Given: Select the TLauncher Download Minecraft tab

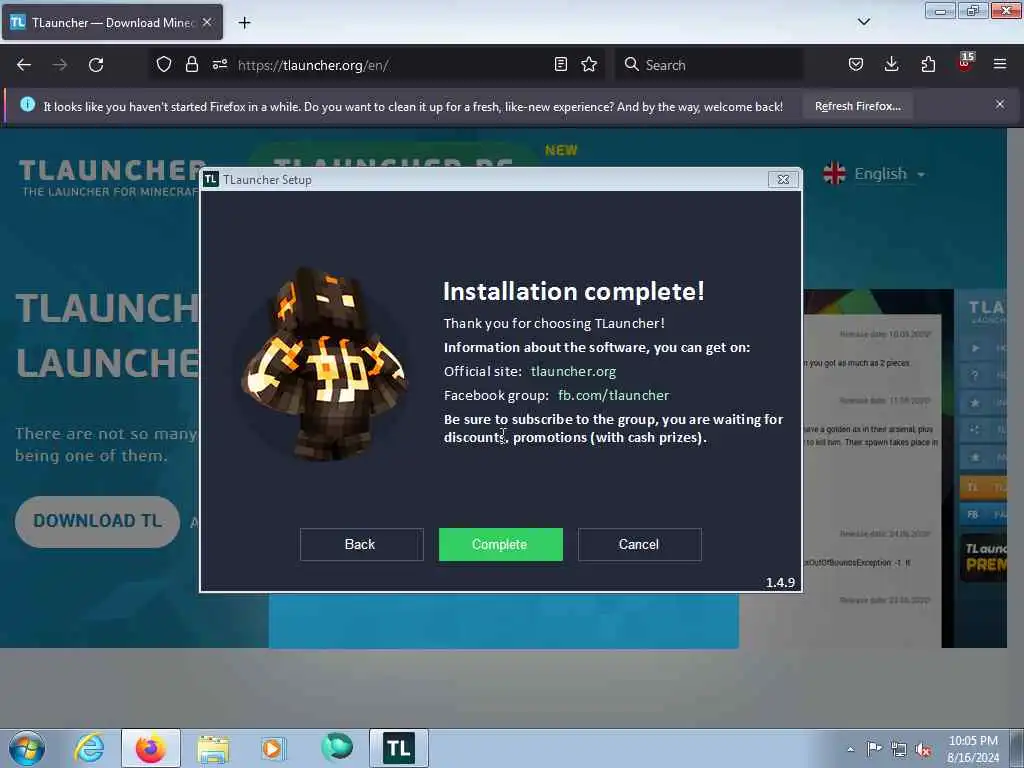Looking at the screenshot, I should tap(112, 22).
